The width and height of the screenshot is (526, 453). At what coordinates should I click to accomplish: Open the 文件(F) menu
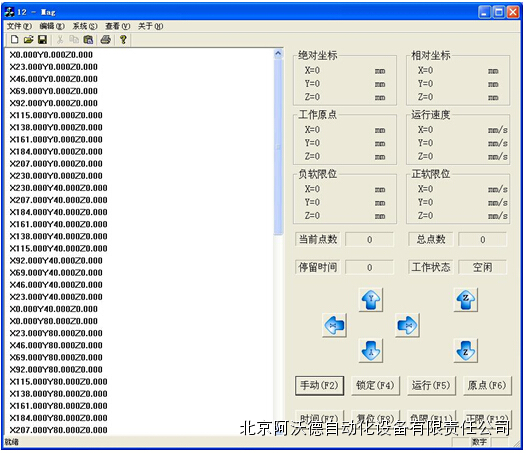tap(19, 26)
